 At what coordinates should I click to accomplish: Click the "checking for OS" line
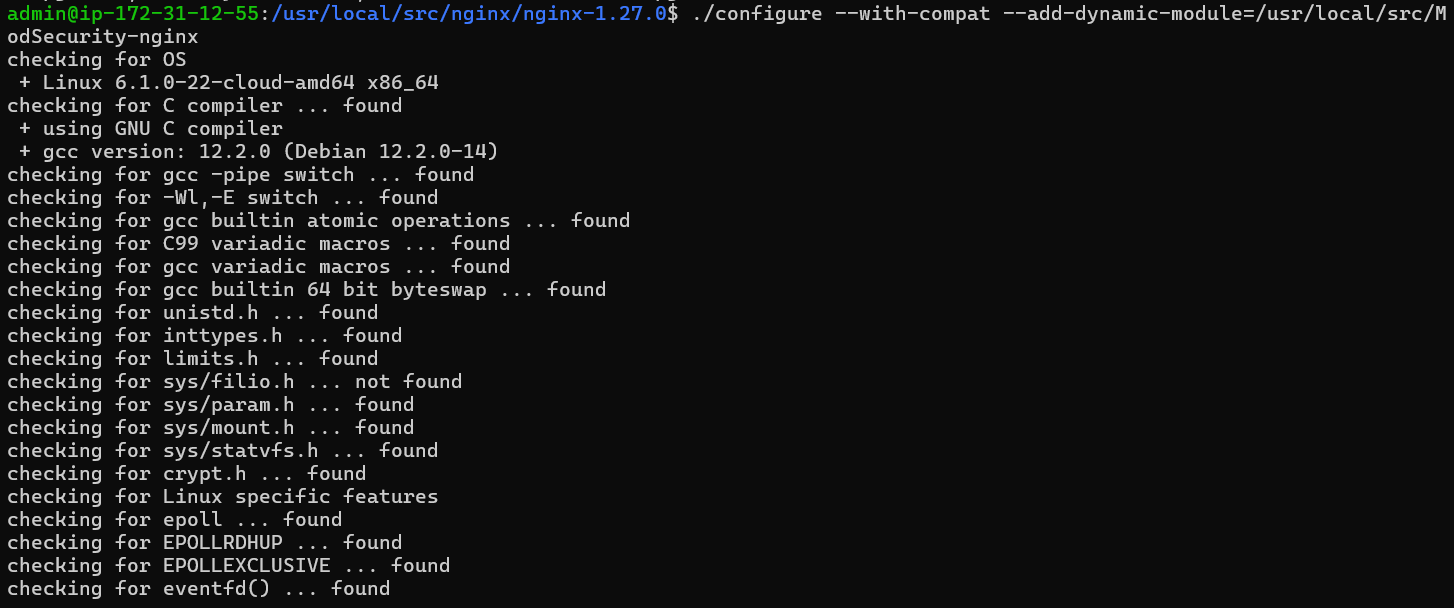pyautogui.click(x=96, y=60)
